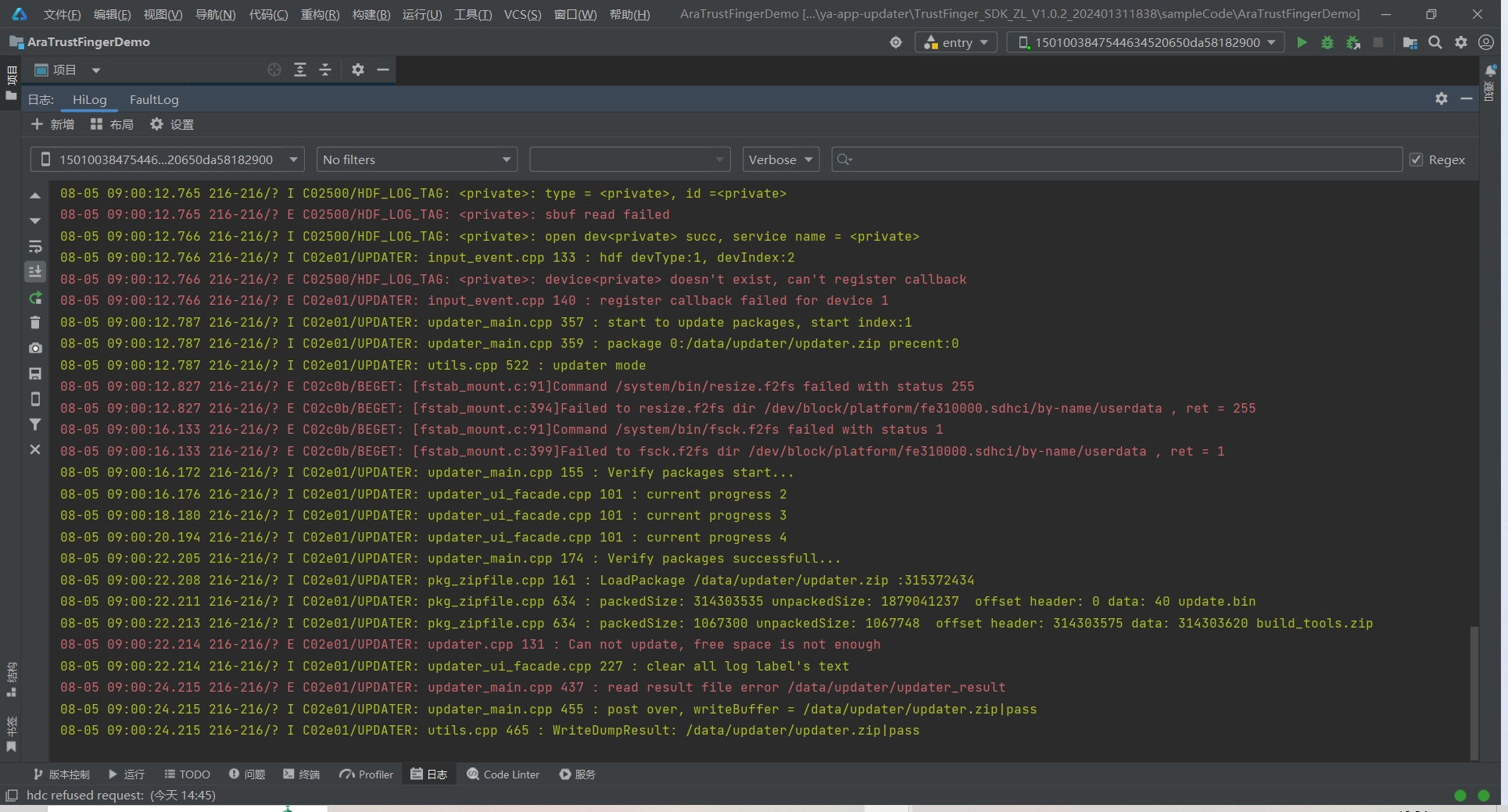Viewport: 1508px width, 812px height.
Task: Start debugging with the bug icon
Action: tap(1327, 42)
